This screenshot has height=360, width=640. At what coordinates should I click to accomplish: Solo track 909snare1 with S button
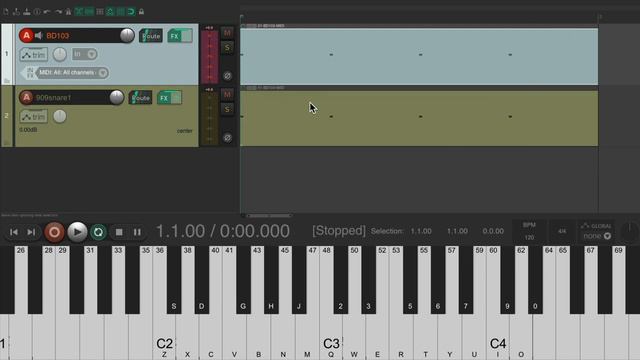pyautogui.click(x=227, y=109)
